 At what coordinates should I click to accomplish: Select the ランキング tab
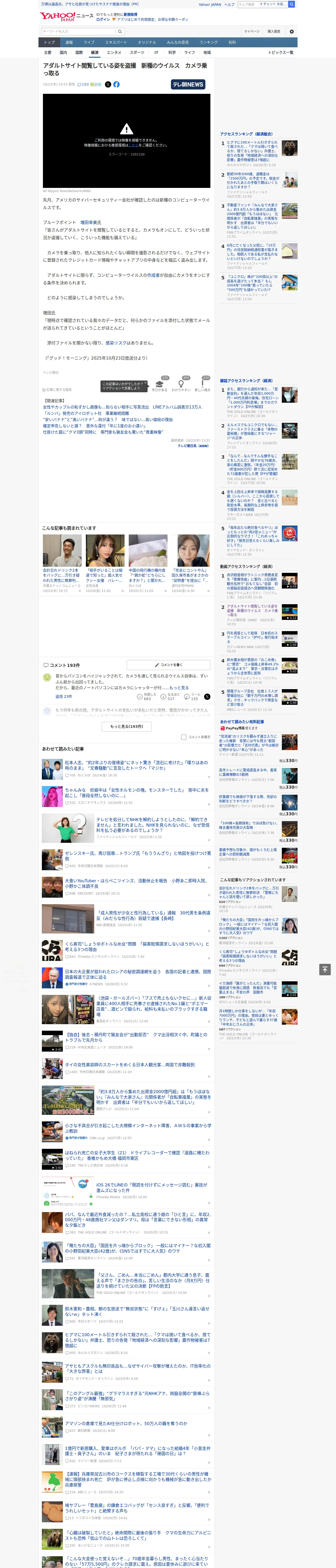(x=209, y=43)
